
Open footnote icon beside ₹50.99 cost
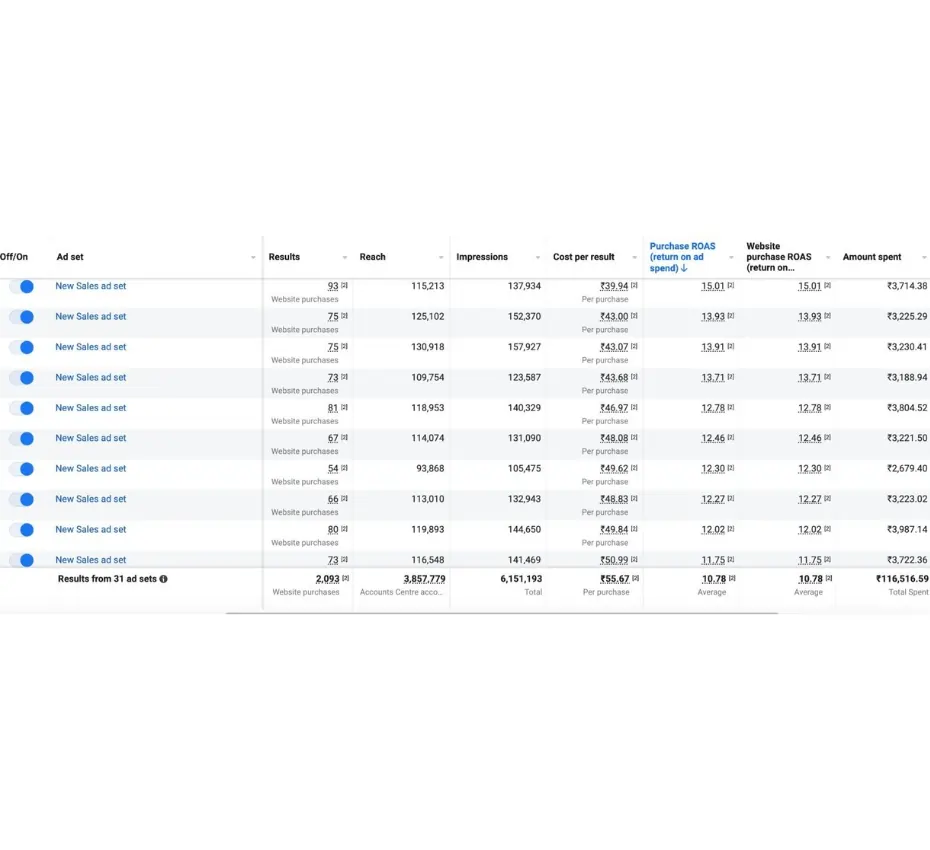[634, 559]
